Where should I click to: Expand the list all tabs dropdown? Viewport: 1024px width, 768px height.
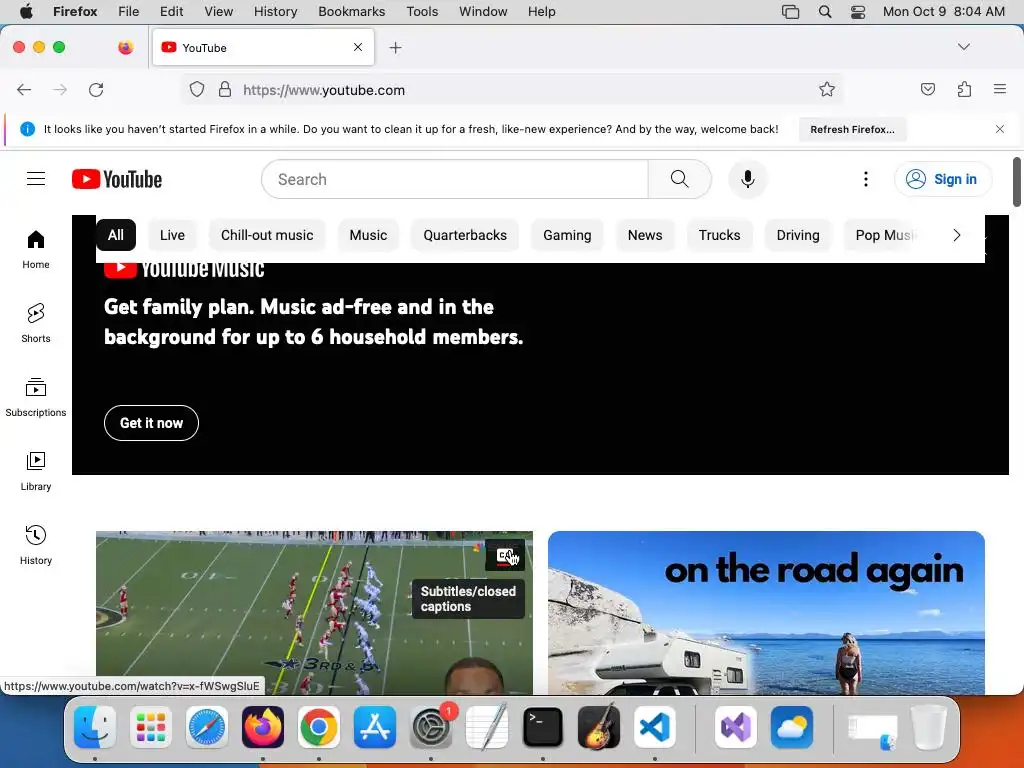click(x=963, y=47)
